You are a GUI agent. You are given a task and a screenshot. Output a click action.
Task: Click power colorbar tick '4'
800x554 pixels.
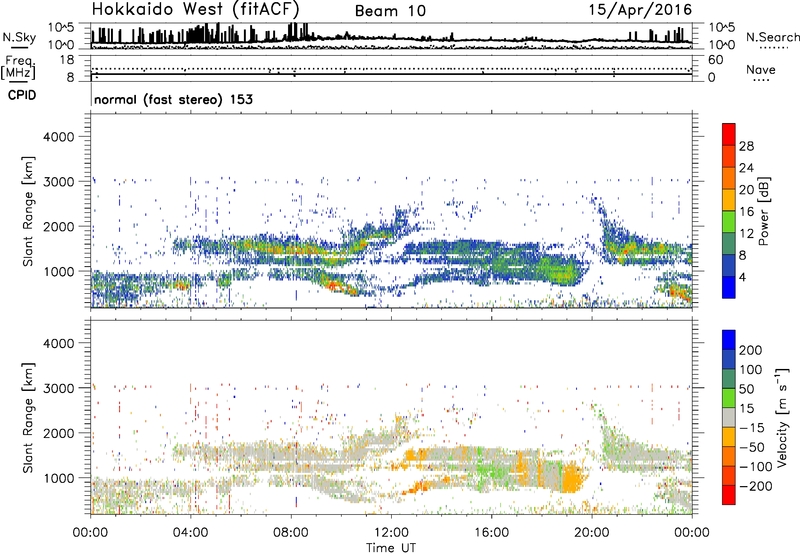742,277
